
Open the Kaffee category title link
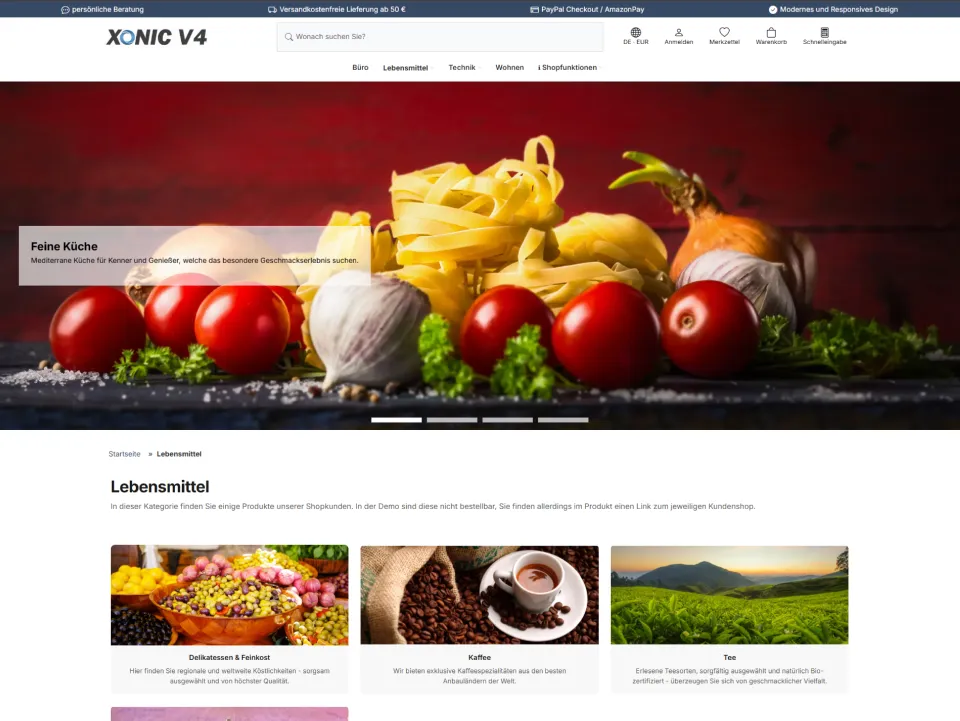(x=479, y=657)
